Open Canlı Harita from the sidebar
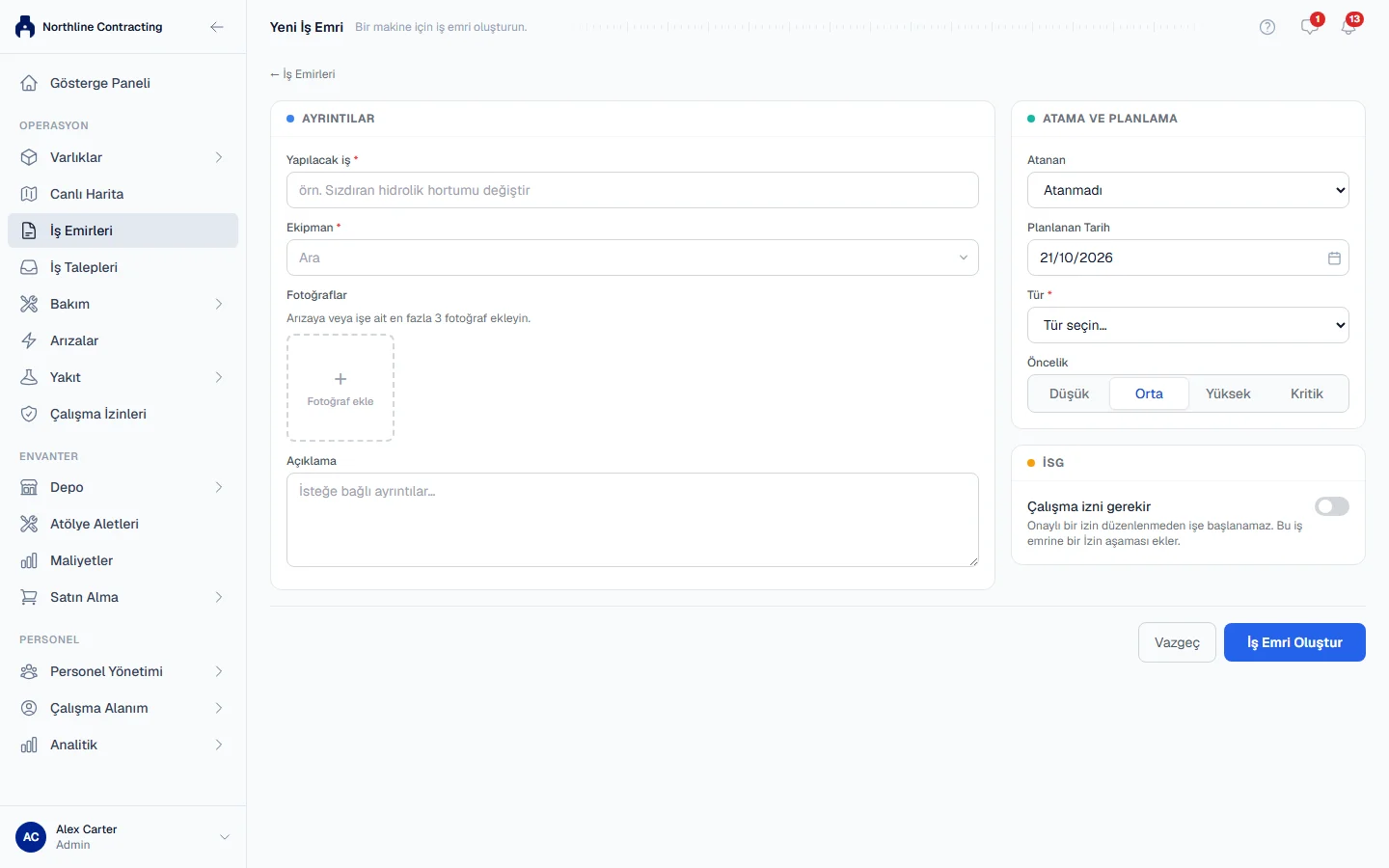Image resolution: width=1389 pixels, height=868 pixels. tap(123, 194)
